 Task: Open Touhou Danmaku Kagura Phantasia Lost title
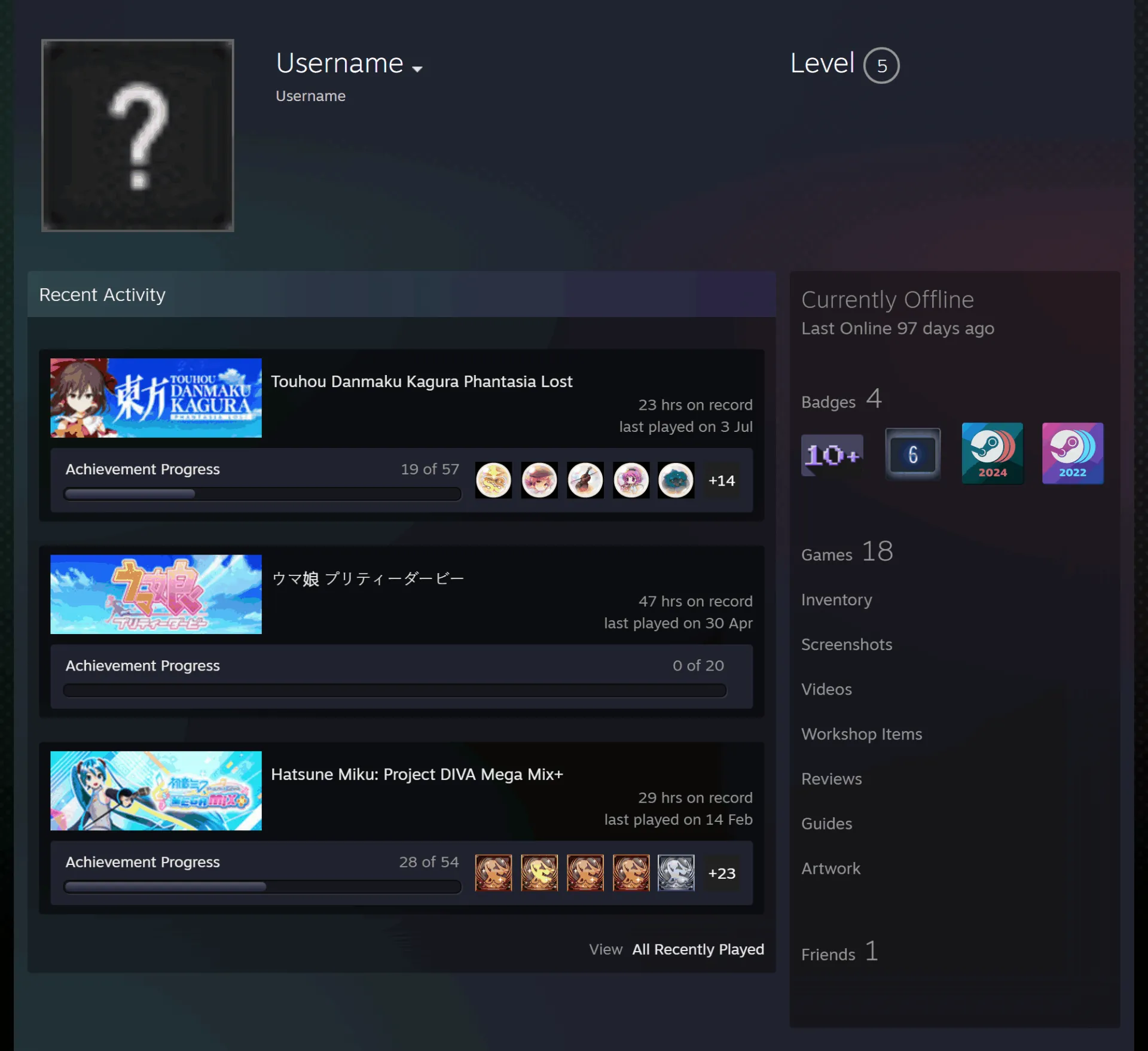422,382
